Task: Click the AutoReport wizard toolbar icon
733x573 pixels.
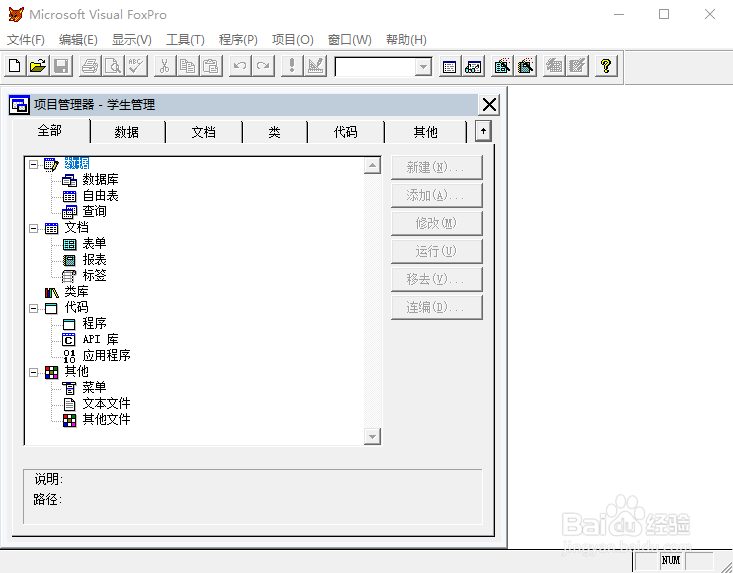Action: click(578, 66)
